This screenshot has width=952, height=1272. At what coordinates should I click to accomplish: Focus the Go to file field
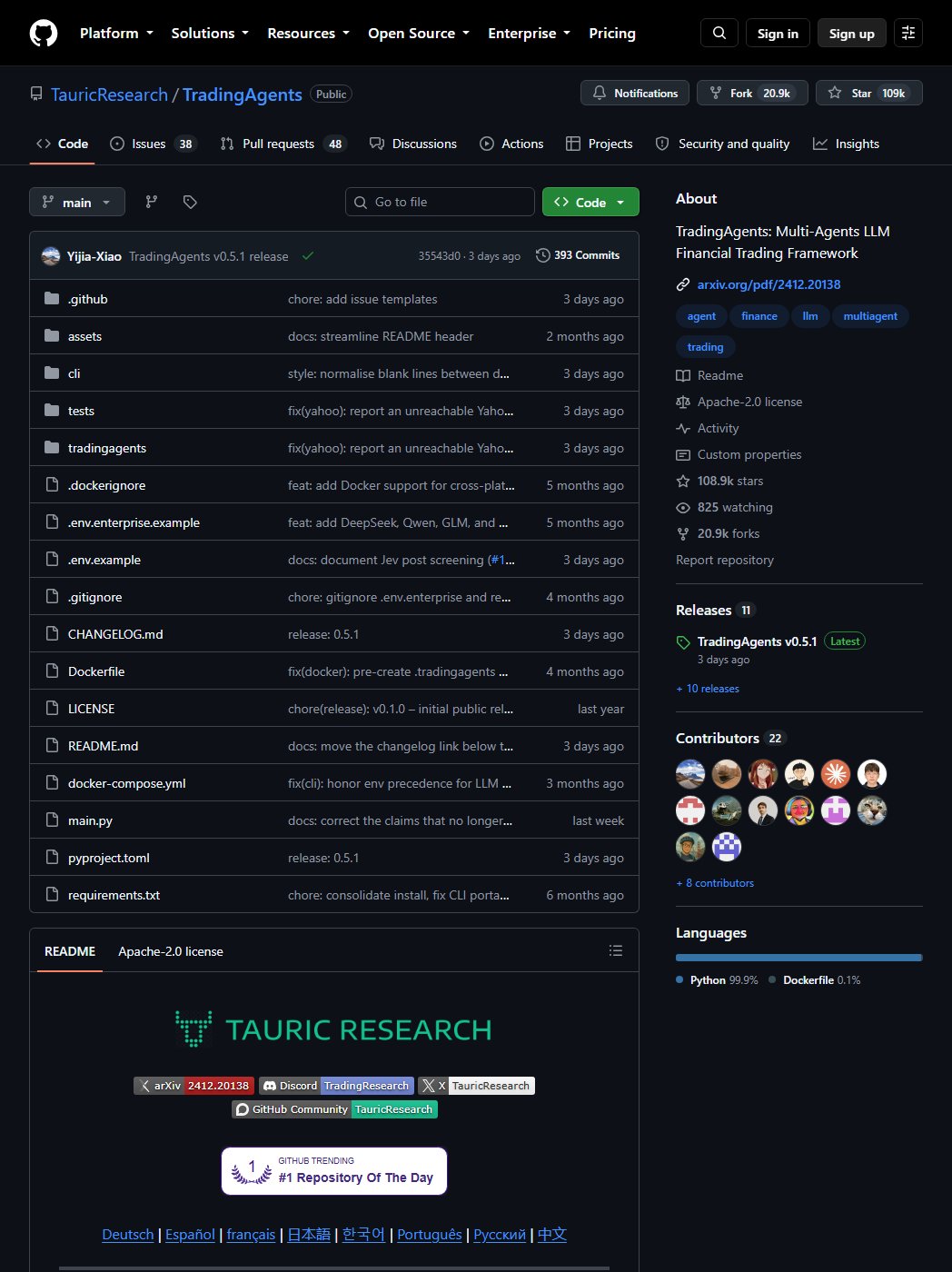click(x=440, y=202)
